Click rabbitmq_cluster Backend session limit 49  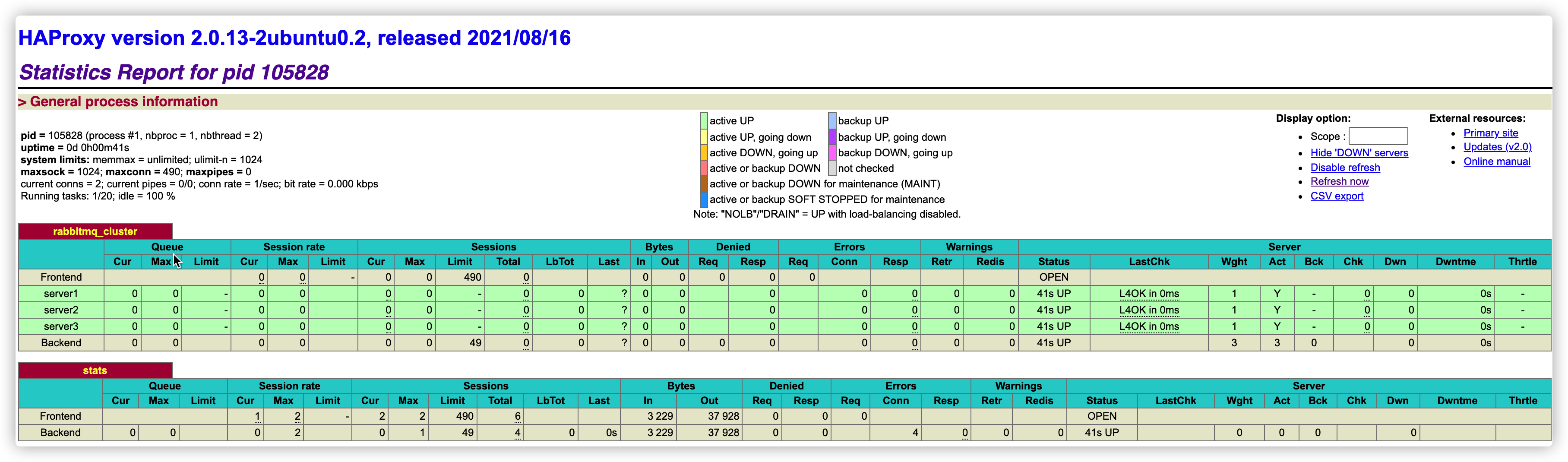475,343
